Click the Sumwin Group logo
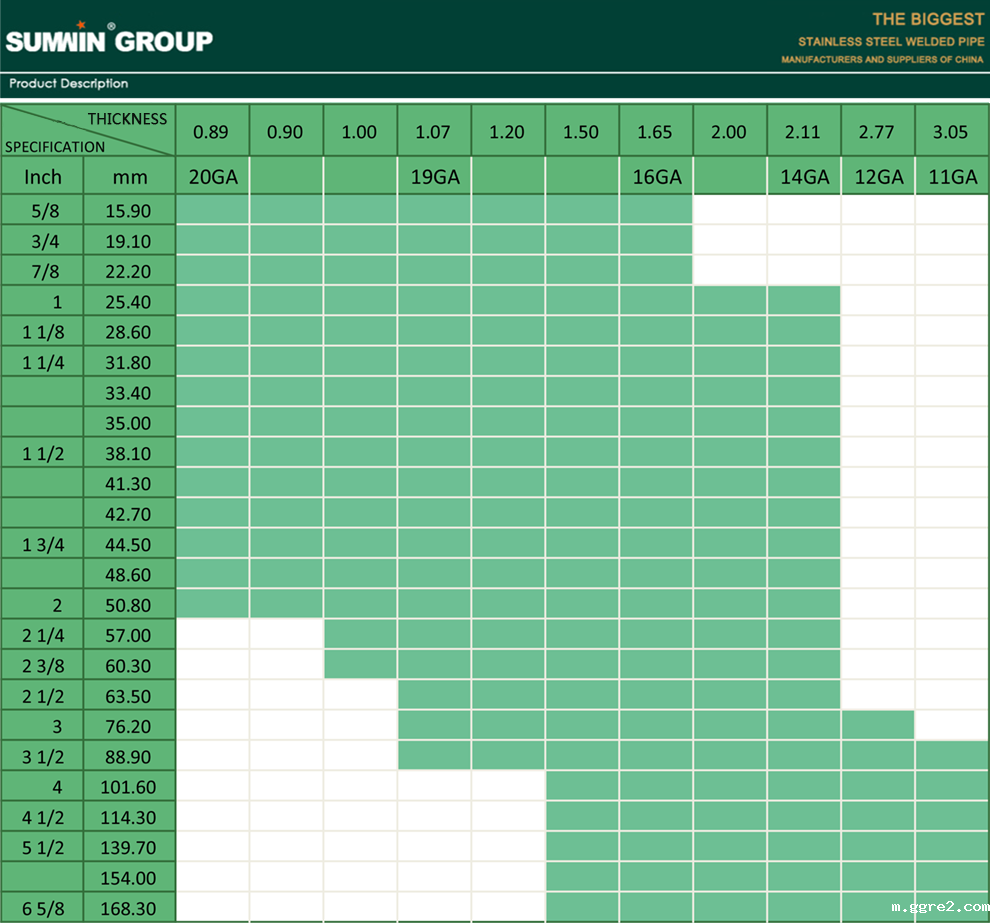Image resolution: width=990 pixels, height=923 pixels. coord(109,40)
